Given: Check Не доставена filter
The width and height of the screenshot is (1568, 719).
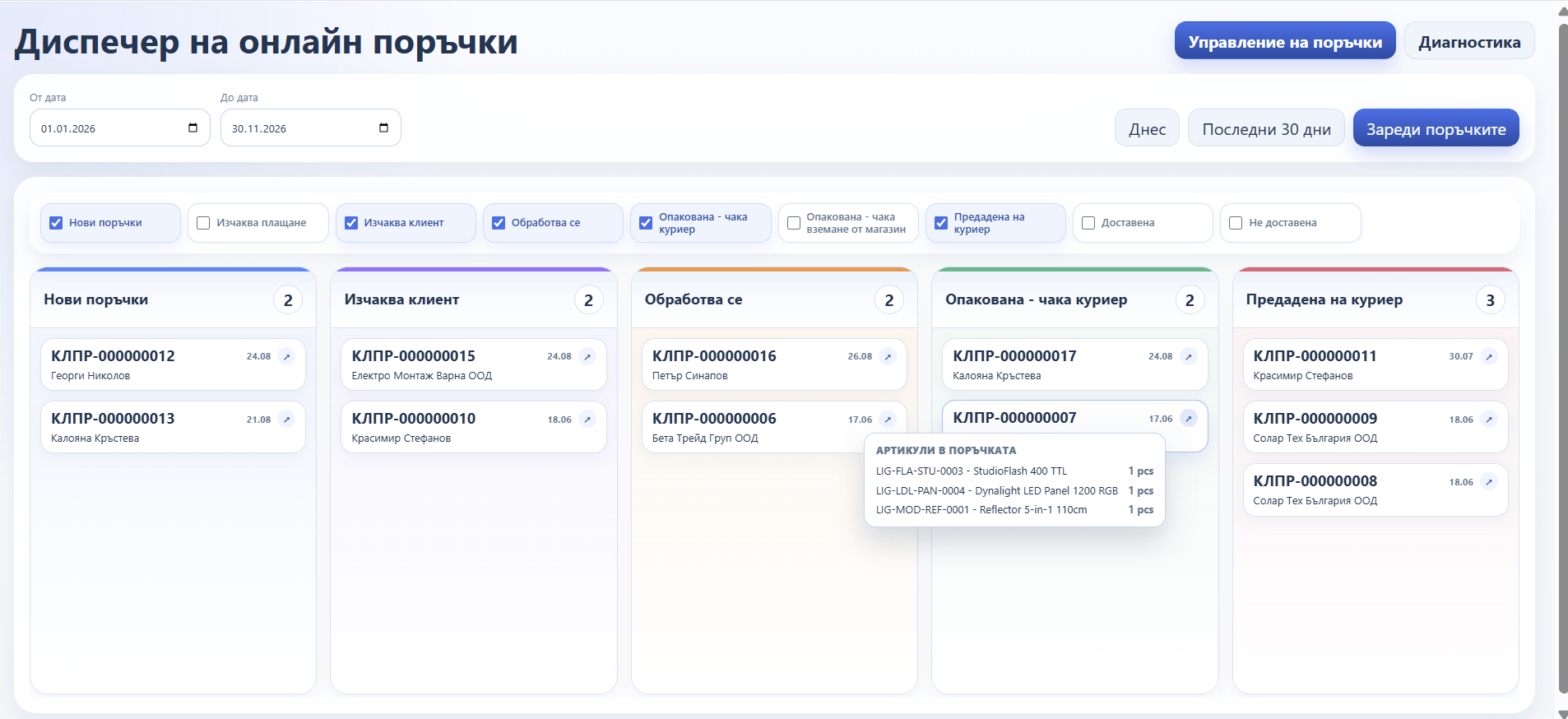Looking at the screenshot, I should (x=1236, y=223).
